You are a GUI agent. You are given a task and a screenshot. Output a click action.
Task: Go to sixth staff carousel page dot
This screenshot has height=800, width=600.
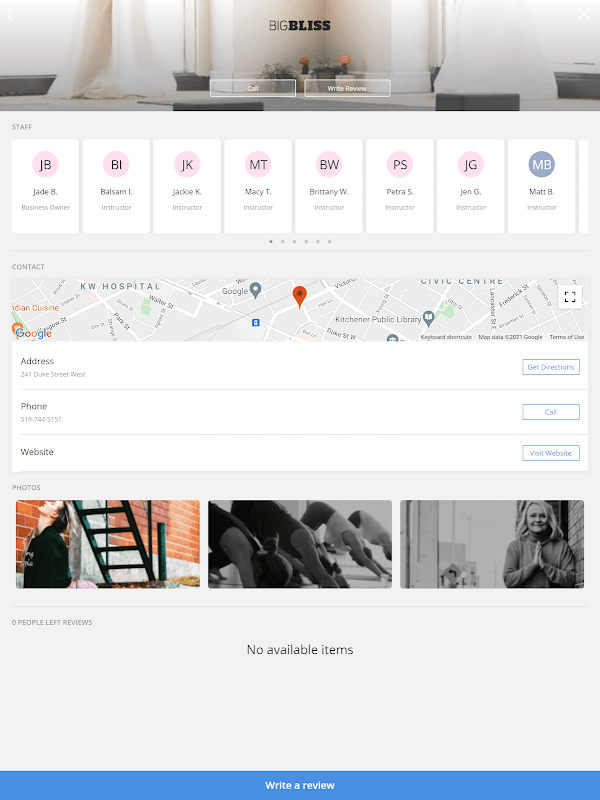pyautogui.click(x=330, y=242)
